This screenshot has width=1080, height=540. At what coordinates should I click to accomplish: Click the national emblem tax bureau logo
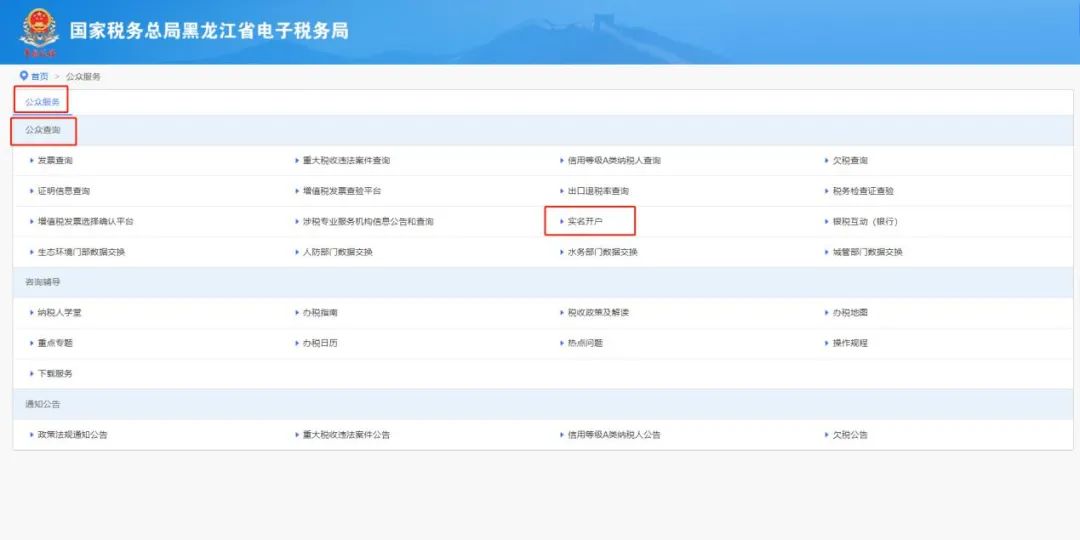(x=39, y=32)
